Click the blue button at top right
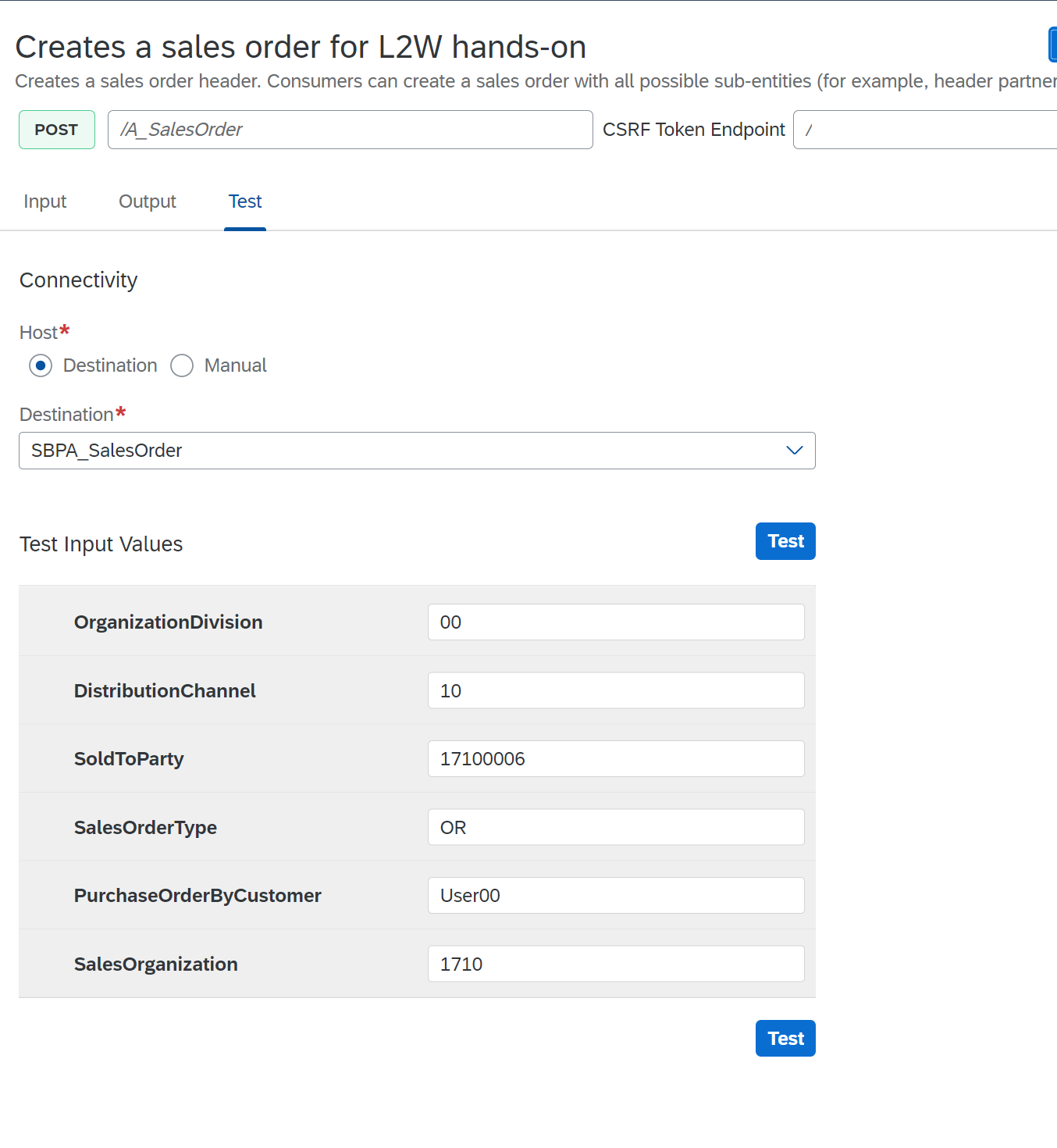 (1052, 45)
